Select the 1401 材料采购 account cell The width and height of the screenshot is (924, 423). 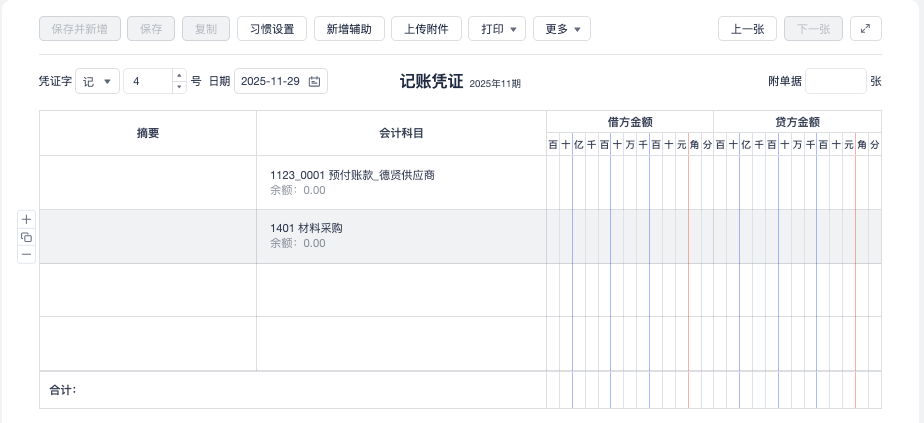pos(400,236)
